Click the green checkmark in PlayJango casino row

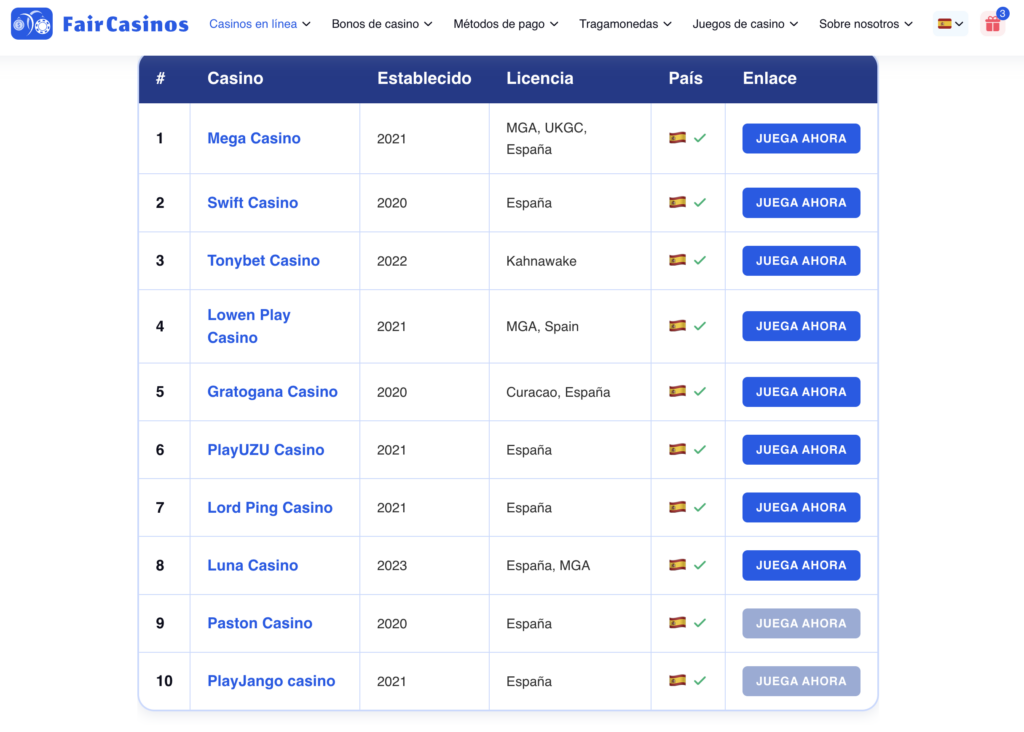(700, 680)
